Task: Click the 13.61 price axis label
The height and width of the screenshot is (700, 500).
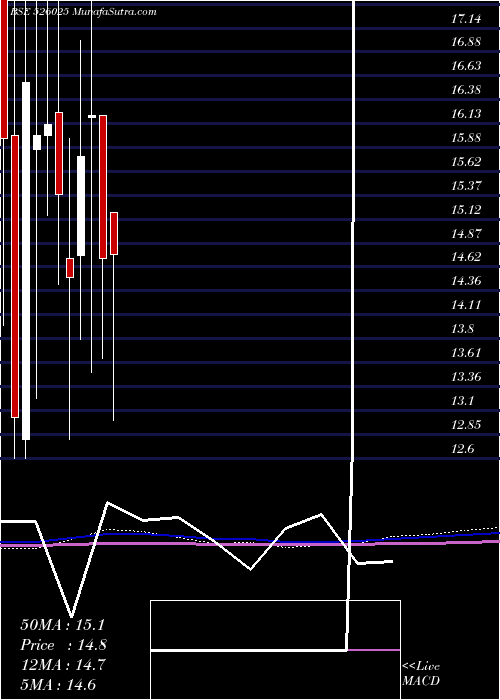Action: (x=466, y=353)
